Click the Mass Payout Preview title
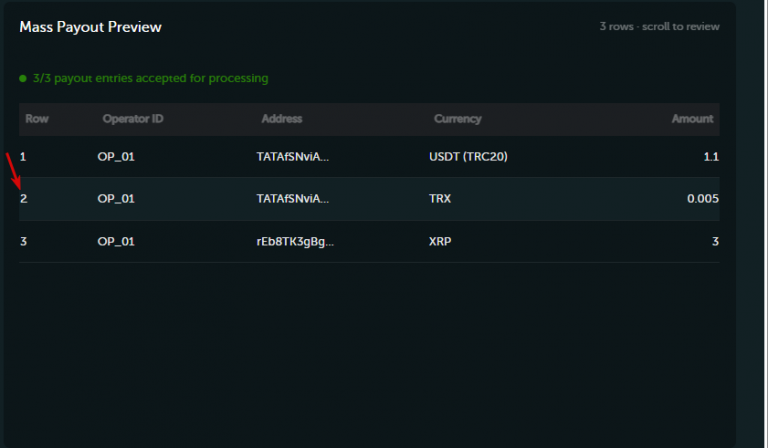Screen dimensions: 768x448 [x=90, y=27]
